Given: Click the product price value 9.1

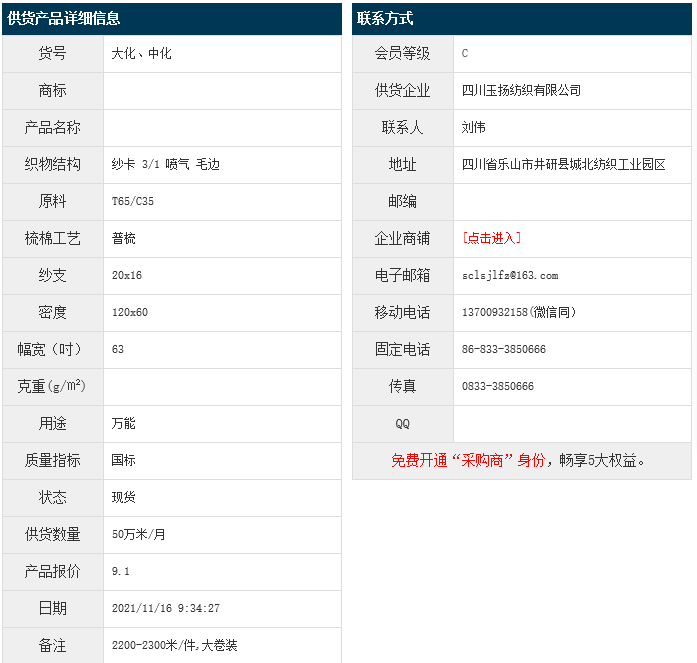Looking at the screenshot, I should [121, 571].
